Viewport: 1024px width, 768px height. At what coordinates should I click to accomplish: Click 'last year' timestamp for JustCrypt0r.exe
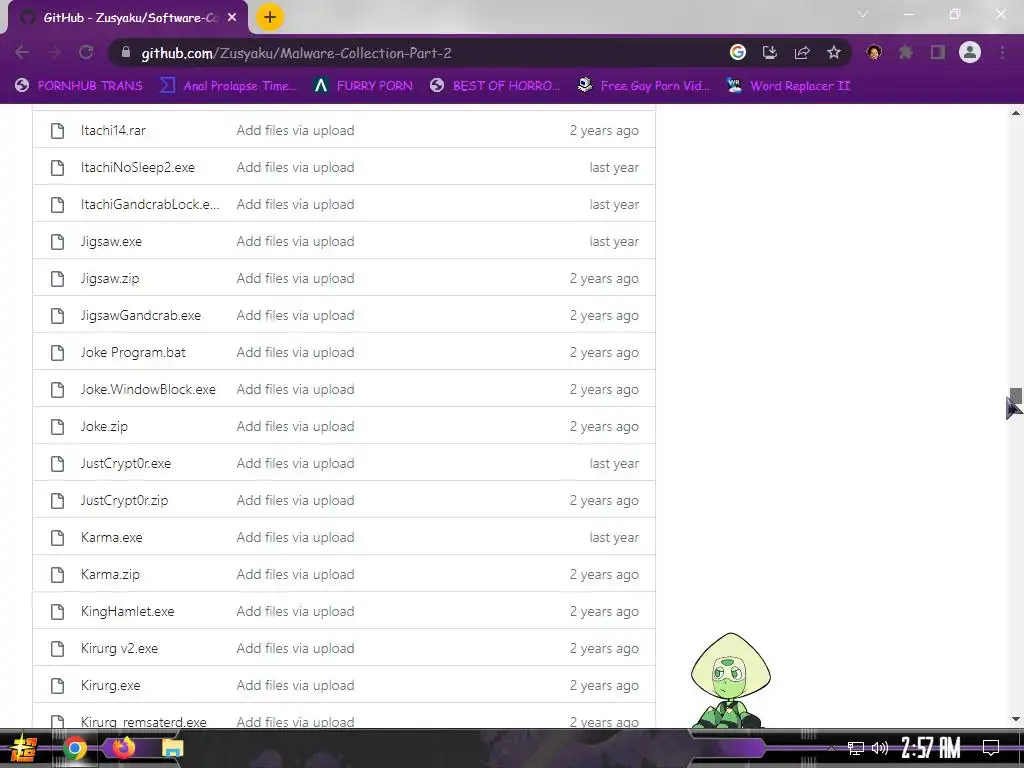[x=614, y=464]
